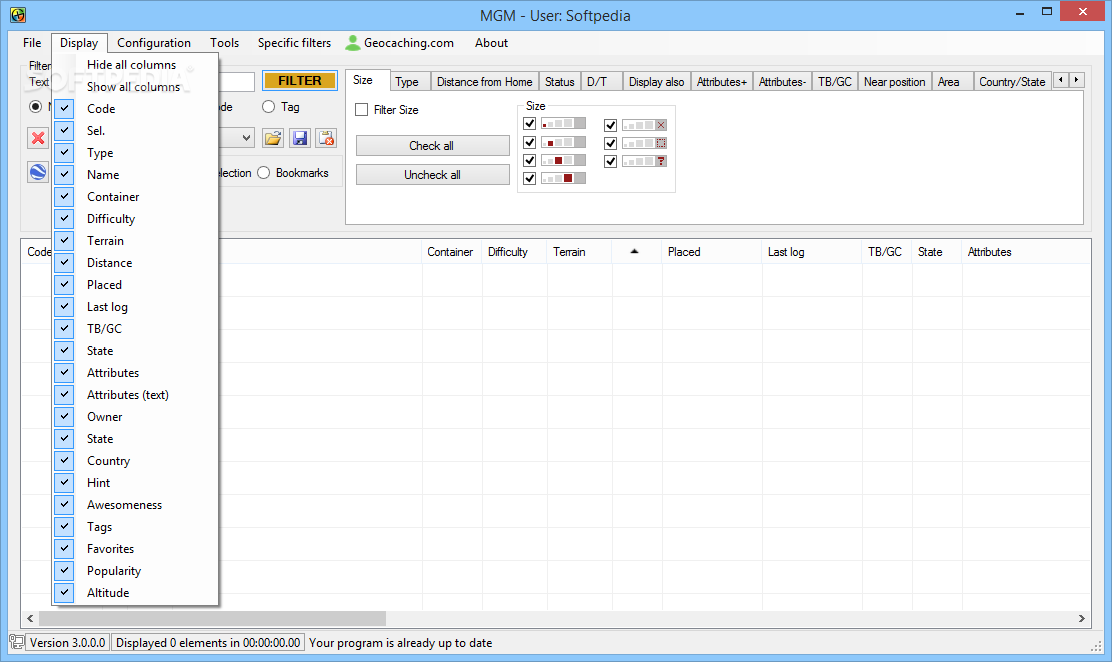
Task: Open filter file with the folder icon
Action: pos(273,138)
